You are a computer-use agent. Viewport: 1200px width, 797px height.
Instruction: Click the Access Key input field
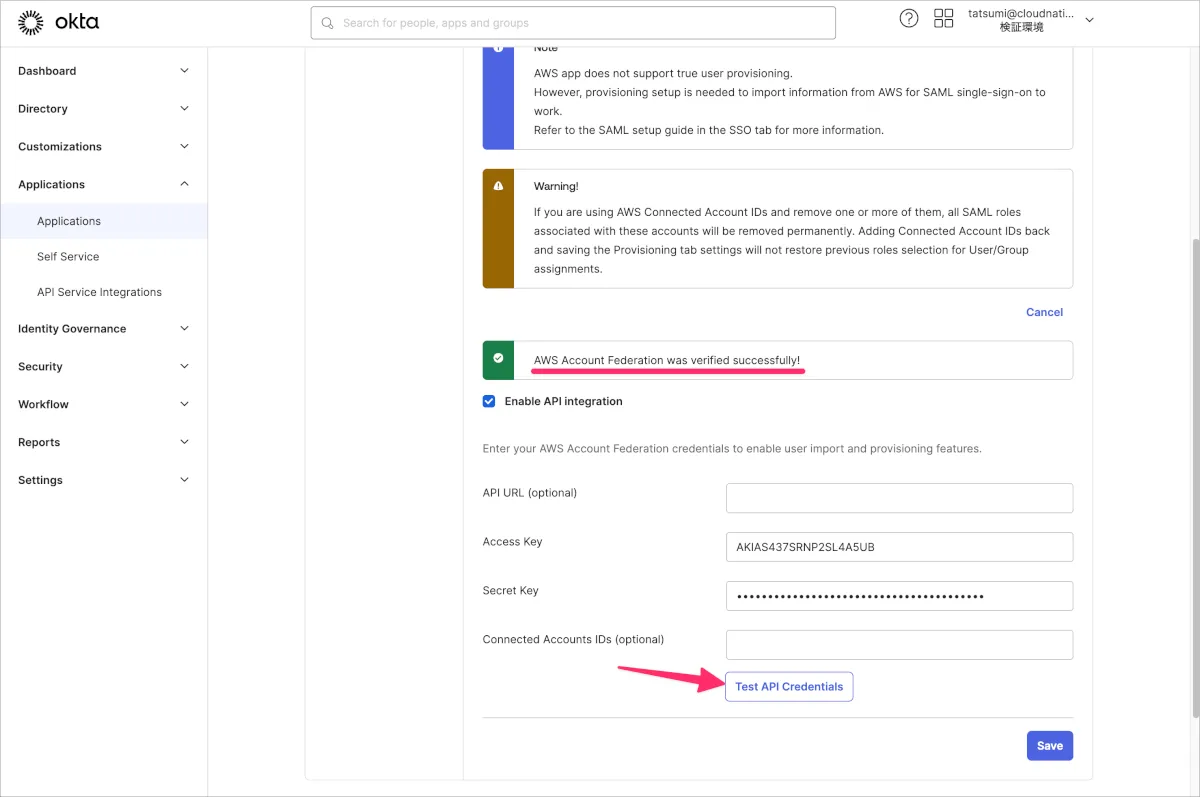(899, 547)
